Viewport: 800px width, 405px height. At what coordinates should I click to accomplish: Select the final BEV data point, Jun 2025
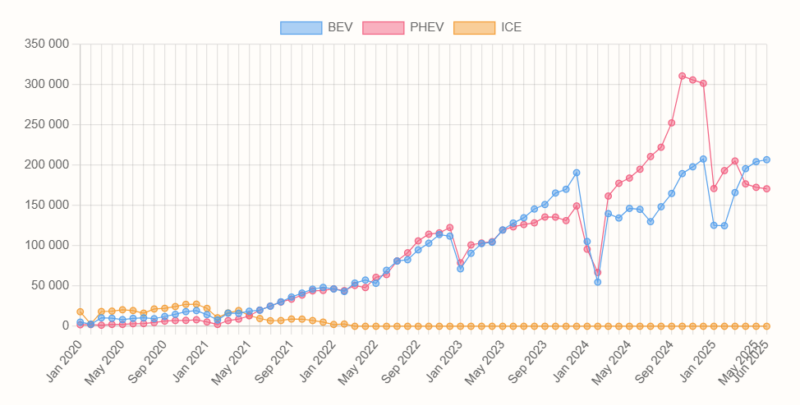point(767,160)
